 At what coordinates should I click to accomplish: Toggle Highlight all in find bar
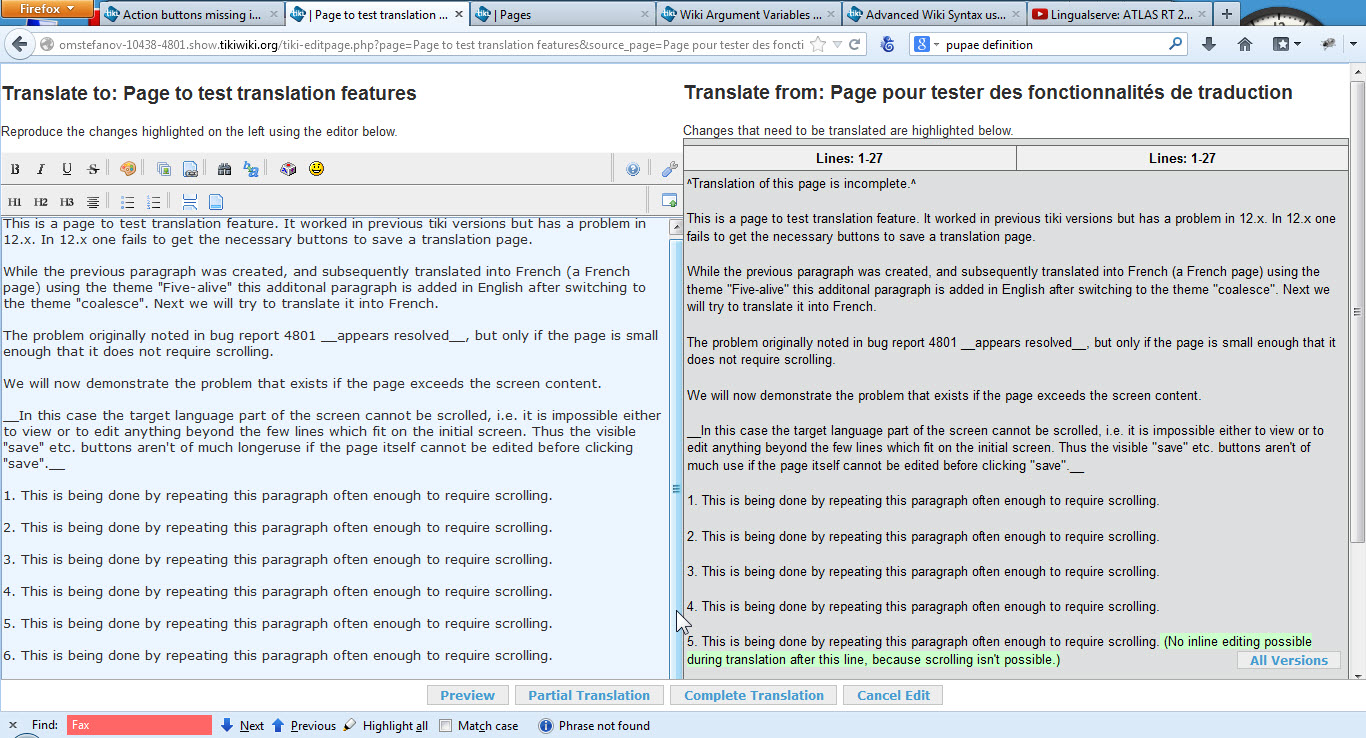(x=386, y=726)
